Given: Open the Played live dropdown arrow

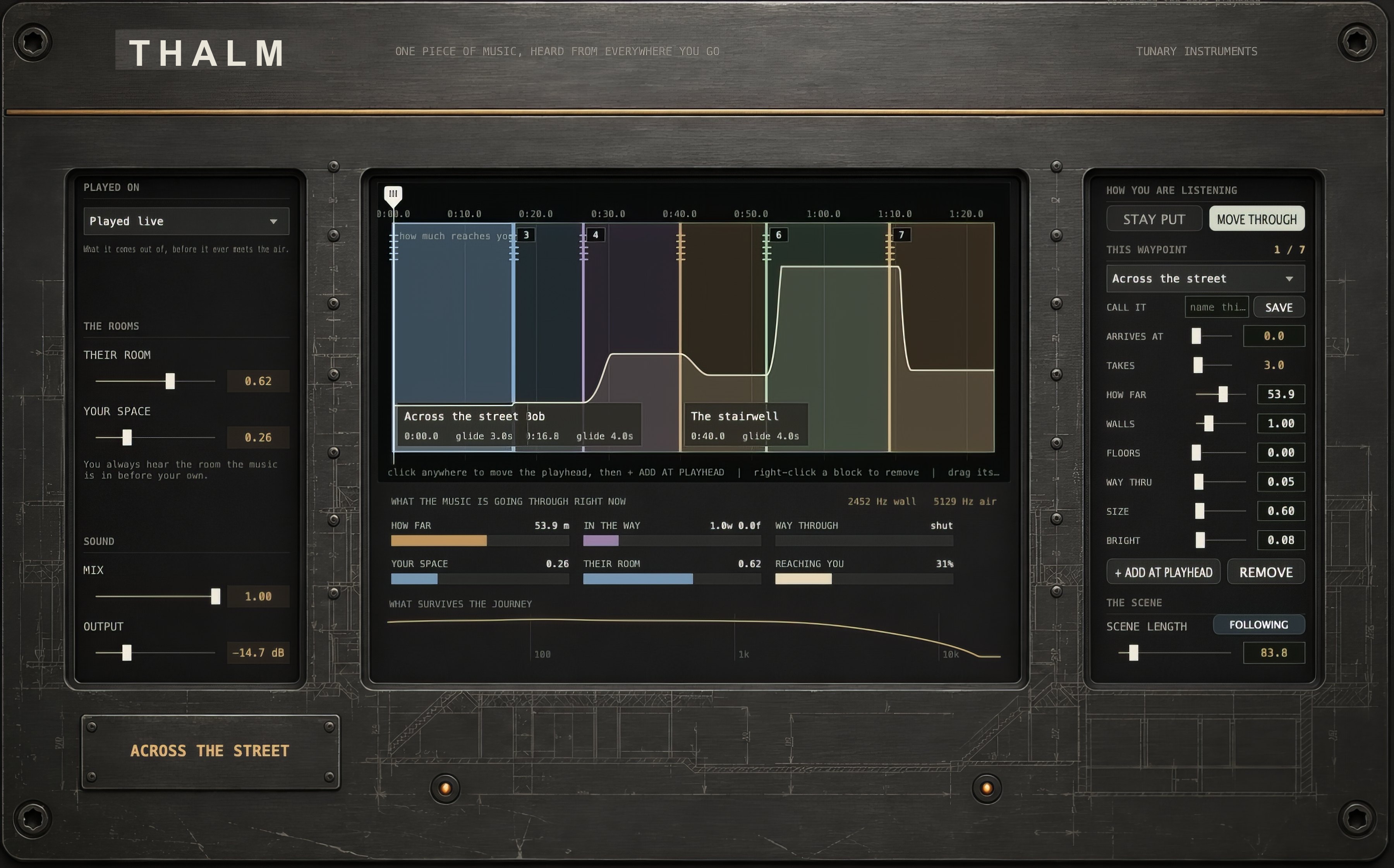Looking at the screenshot, I should click(x=274, y=221).
